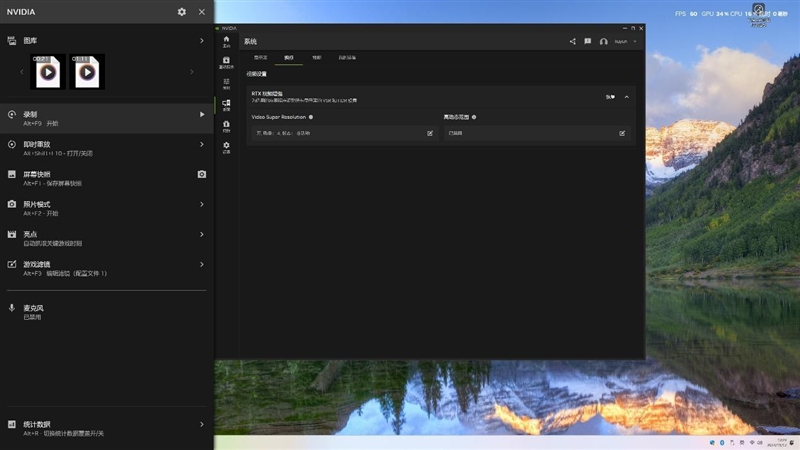Viewport: 800px width, 450px height.
Task: Open the user account avatar icon
Action: click(604, 42)
